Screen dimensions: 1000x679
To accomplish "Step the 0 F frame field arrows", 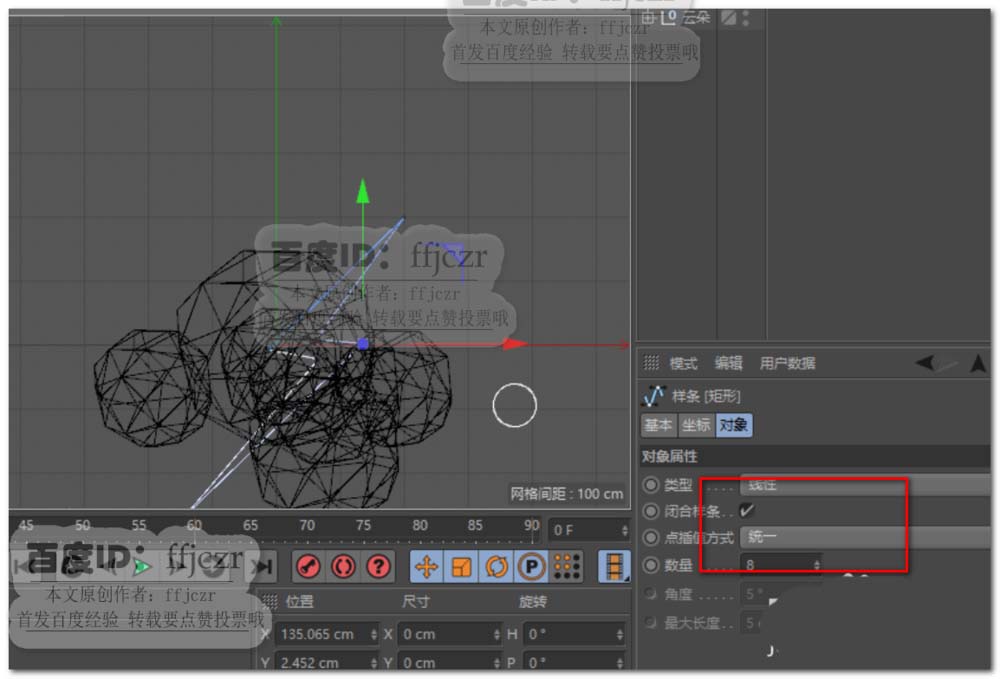I will tap(624, 530).
